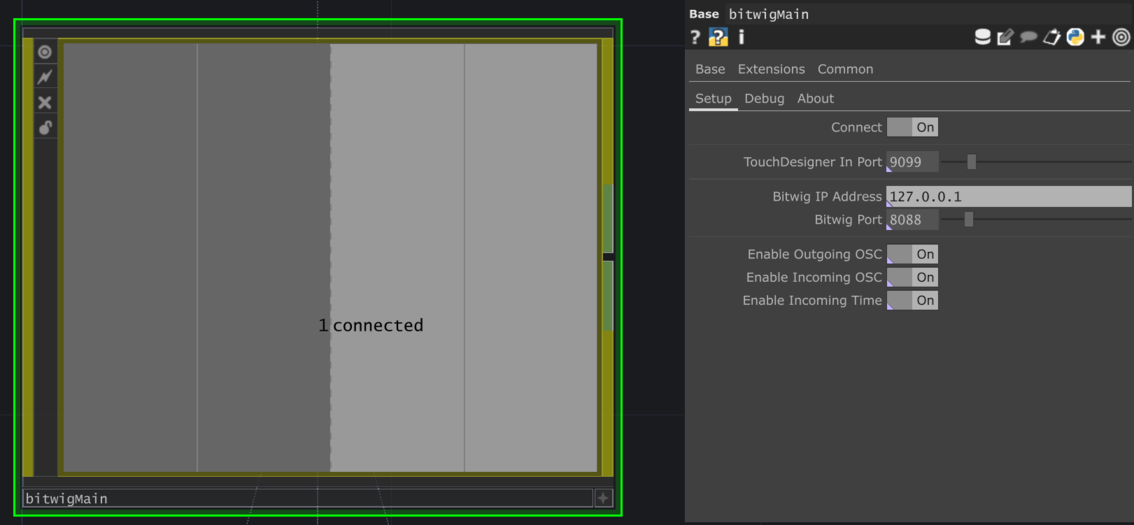Click the bitwigMain node name label
The height and width of the screenshot is (525, 1134).
click(x=66, y=498)
